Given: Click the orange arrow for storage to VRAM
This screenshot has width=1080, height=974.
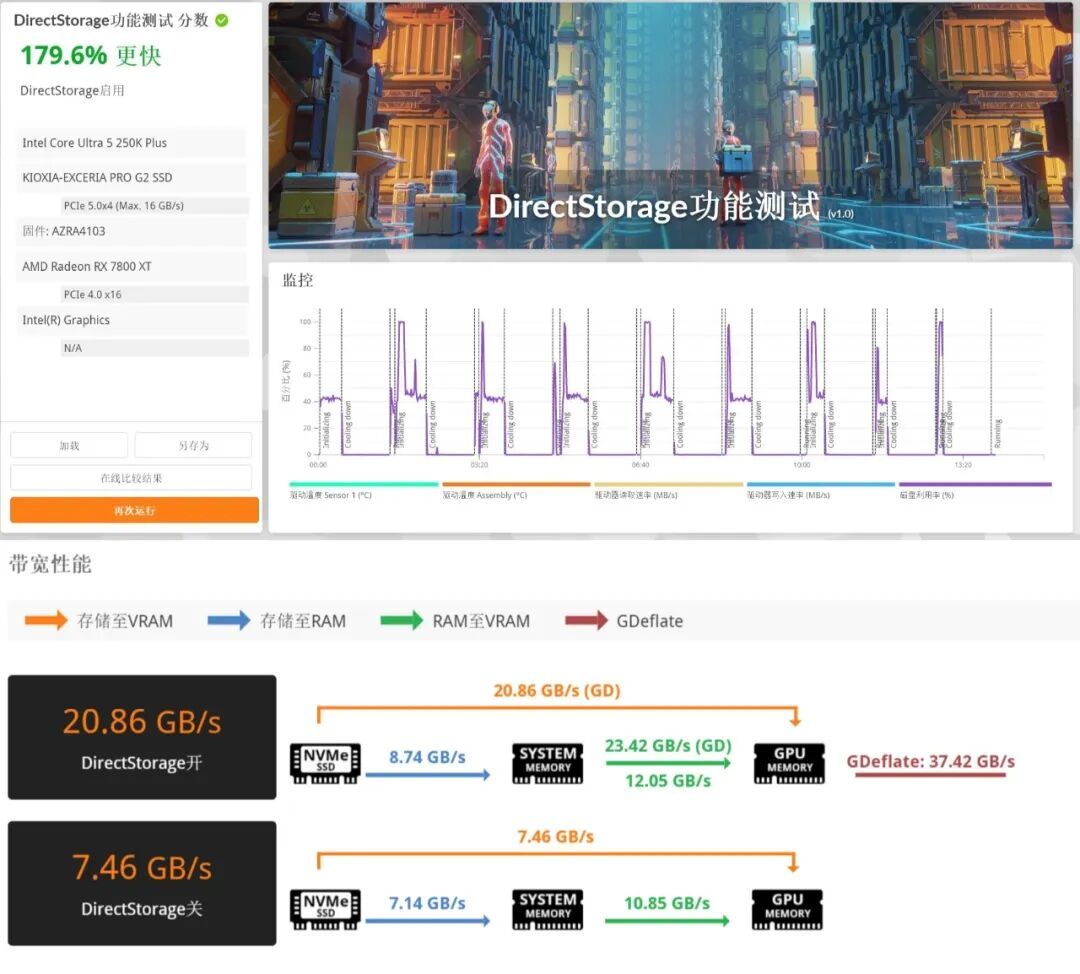Looking at the screenshot, I should (x=45, y=621).
